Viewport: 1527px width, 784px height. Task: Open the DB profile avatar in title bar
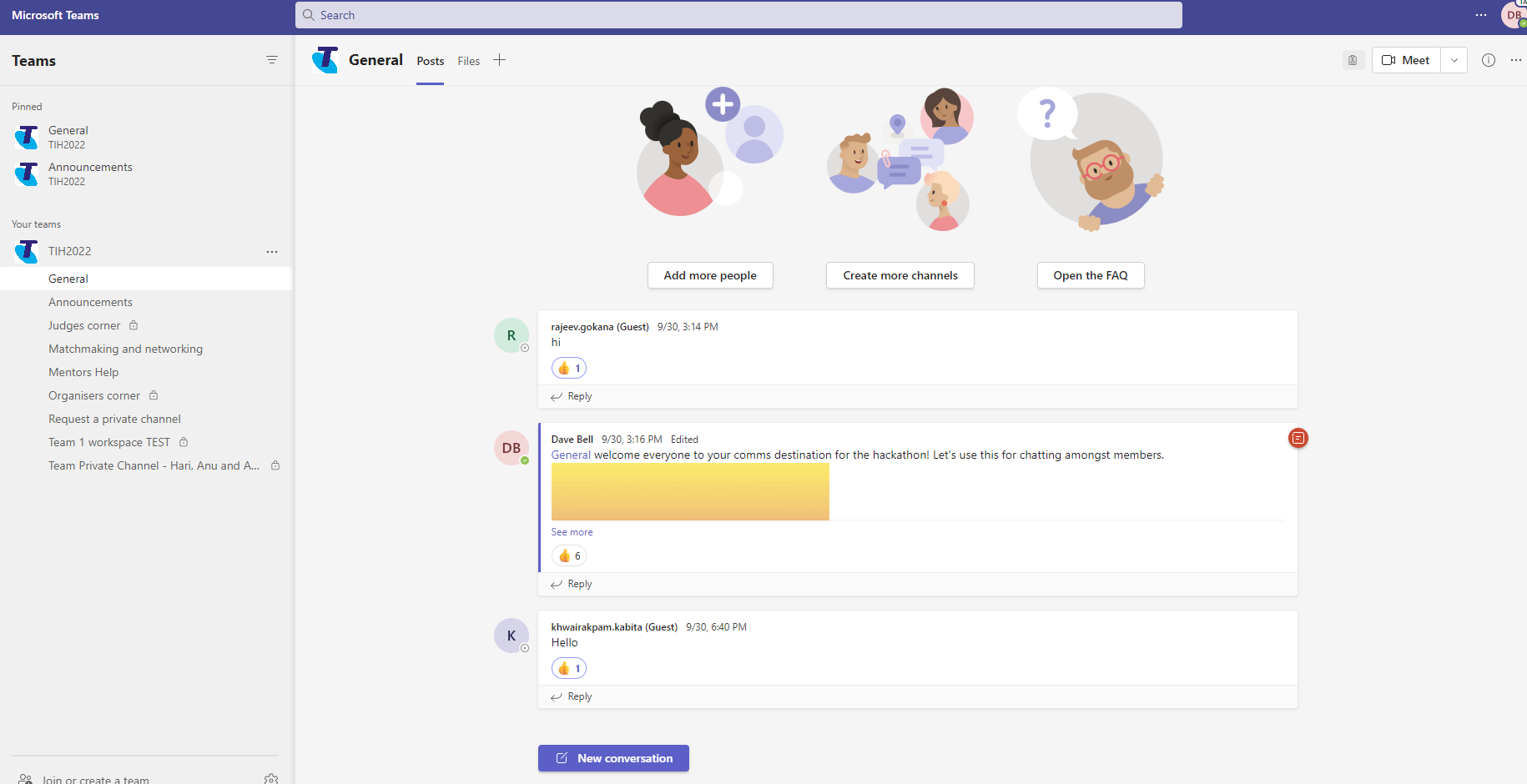(1514, 15)
